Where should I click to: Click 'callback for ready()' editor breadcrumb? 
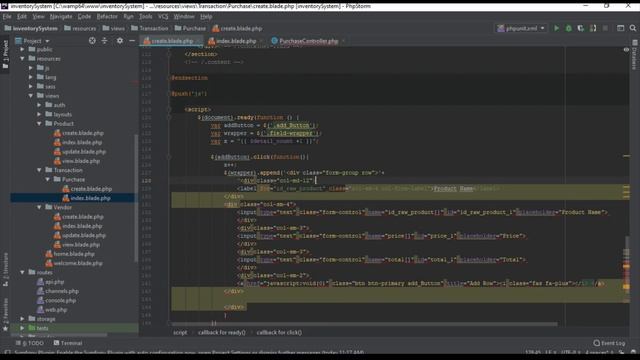click(x=222, y=332)
